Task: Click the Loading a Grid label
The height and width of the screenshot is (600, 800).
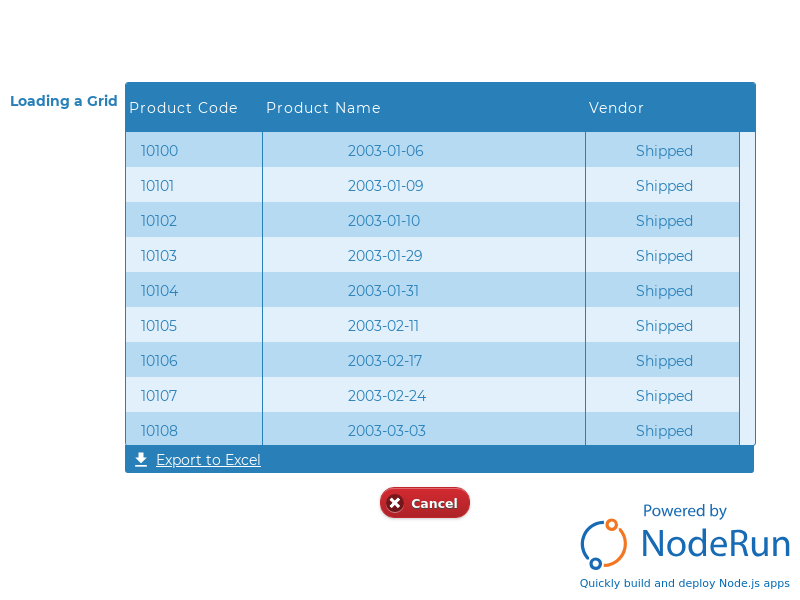Action: click(64, 101)
